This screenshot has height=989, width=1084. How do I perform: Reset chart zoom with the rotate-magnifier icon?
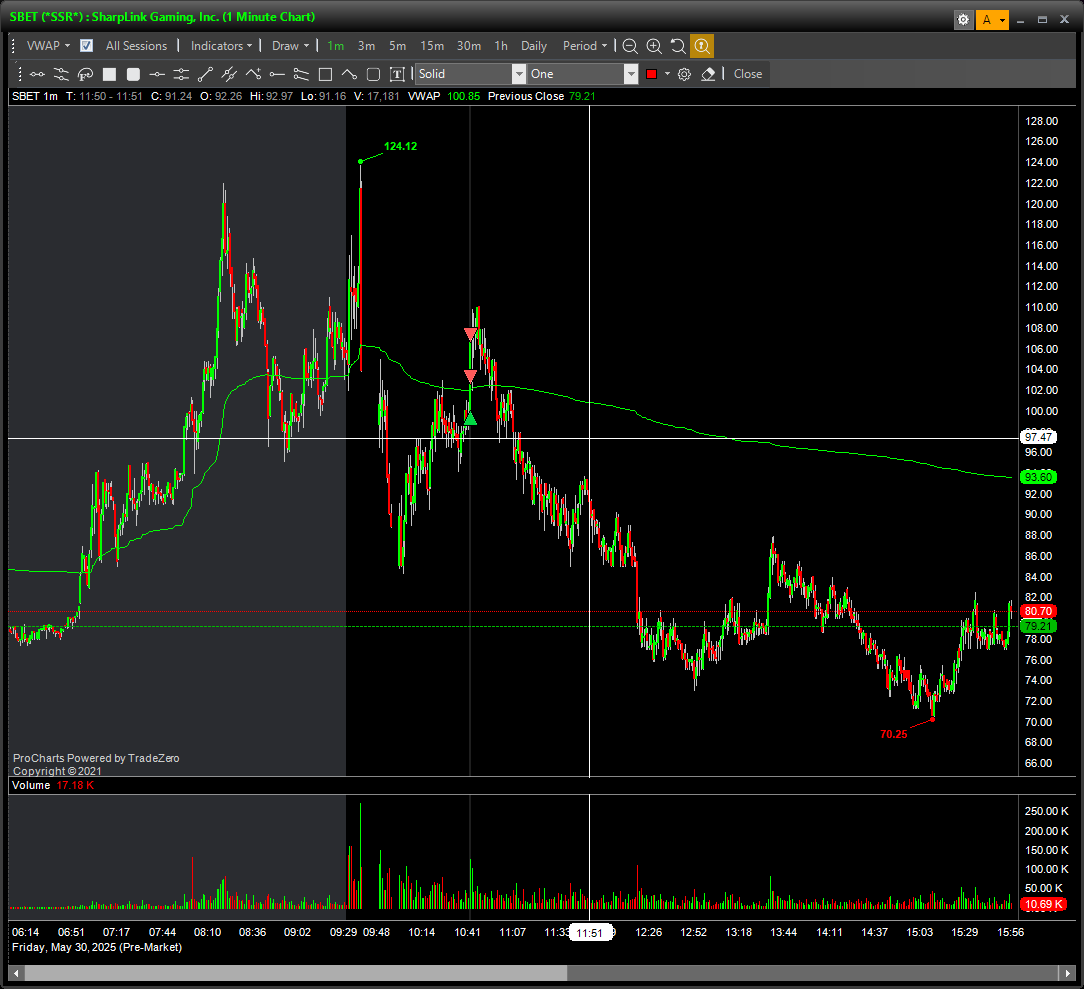pos(678,46)
